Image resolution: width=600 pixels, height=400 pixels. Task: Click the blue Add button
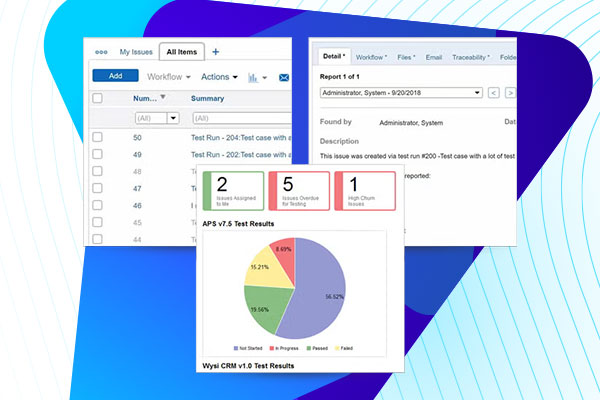click(x=115, y=76)
